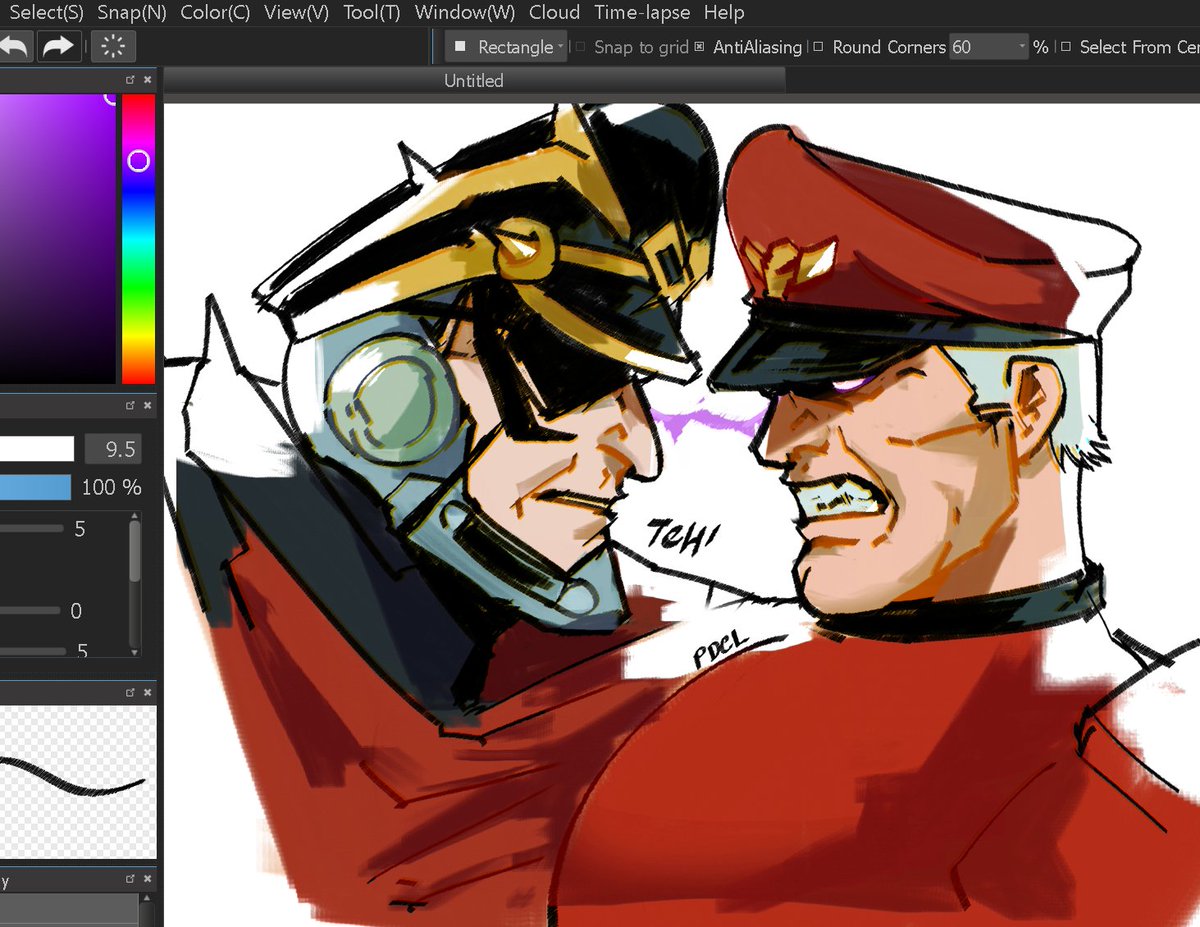This screenshot has height=927, width=1200.
Task: Undock the bottom panel ending in 'y'
Action: tap(130, 880)
